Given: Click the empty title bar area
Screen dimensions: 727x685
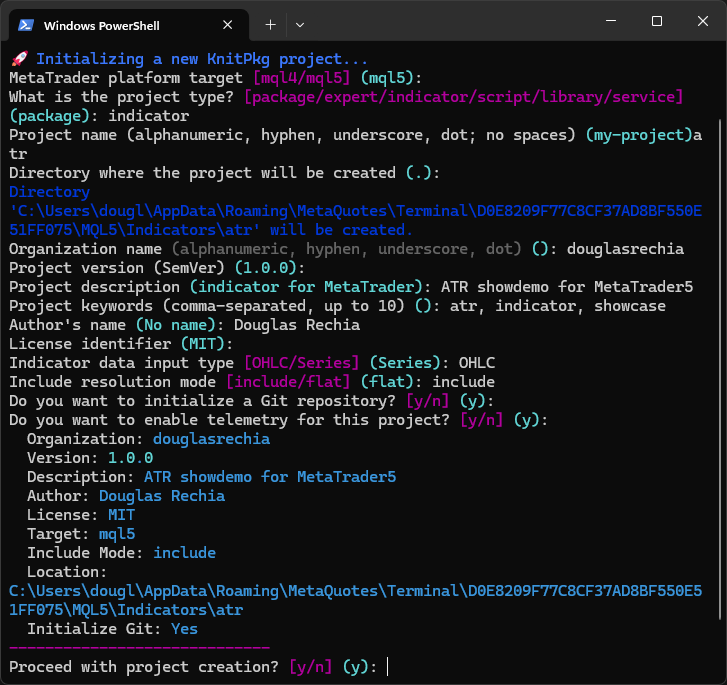Looking at the screenshot, I should click(450, 22).
